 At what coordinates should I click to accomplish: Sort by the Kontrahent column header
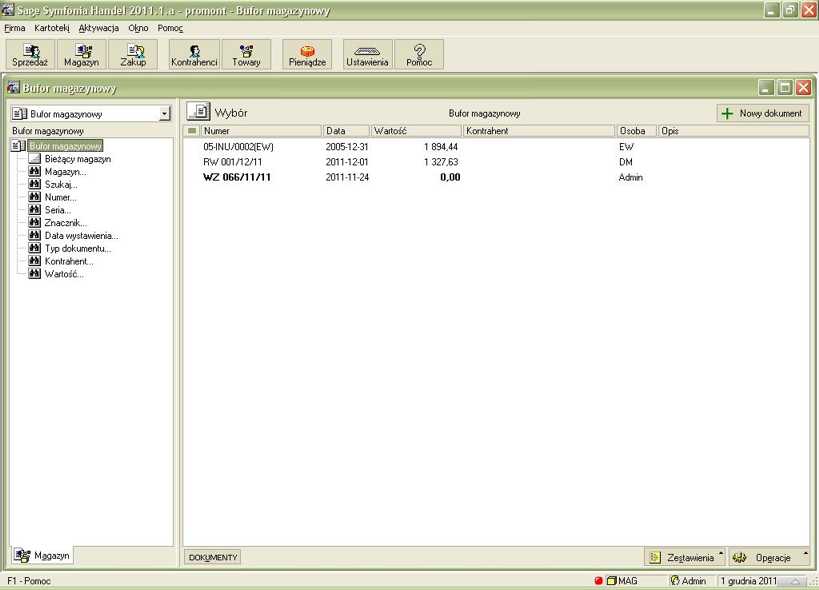pyautogui.click(x=539, y=131)
